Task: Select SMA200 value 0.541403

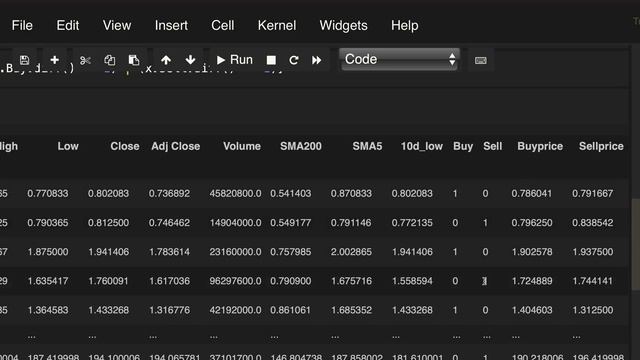Action: 291,193
